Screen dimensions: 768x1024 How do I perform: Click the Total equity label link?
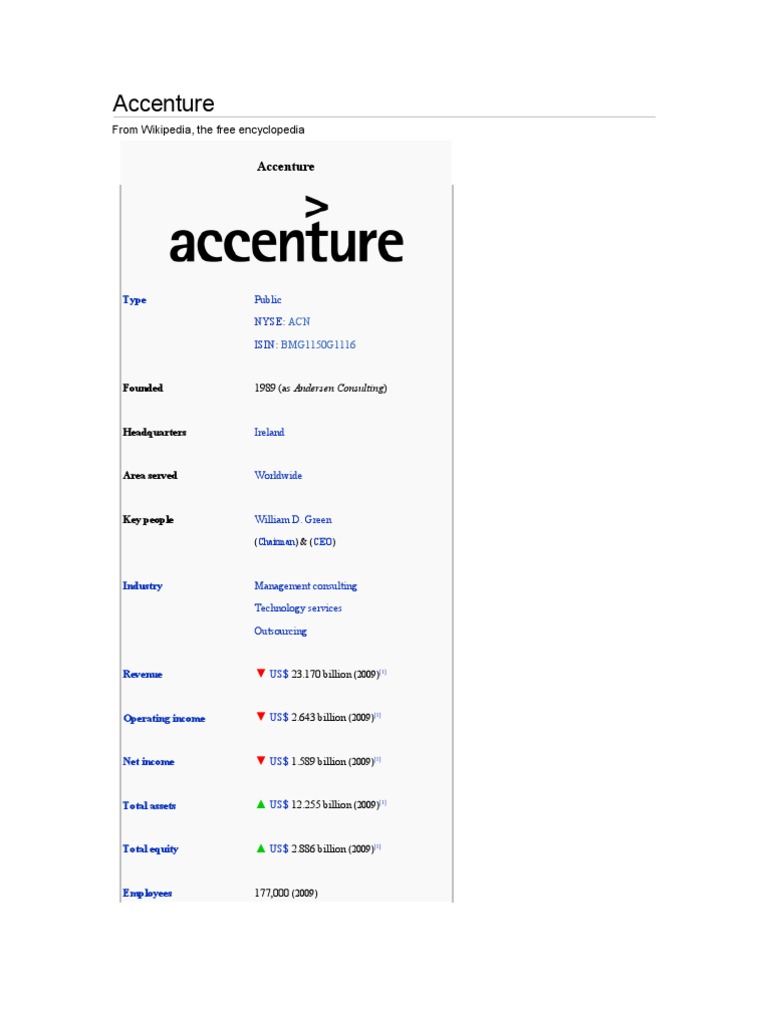tap(150, 849)
